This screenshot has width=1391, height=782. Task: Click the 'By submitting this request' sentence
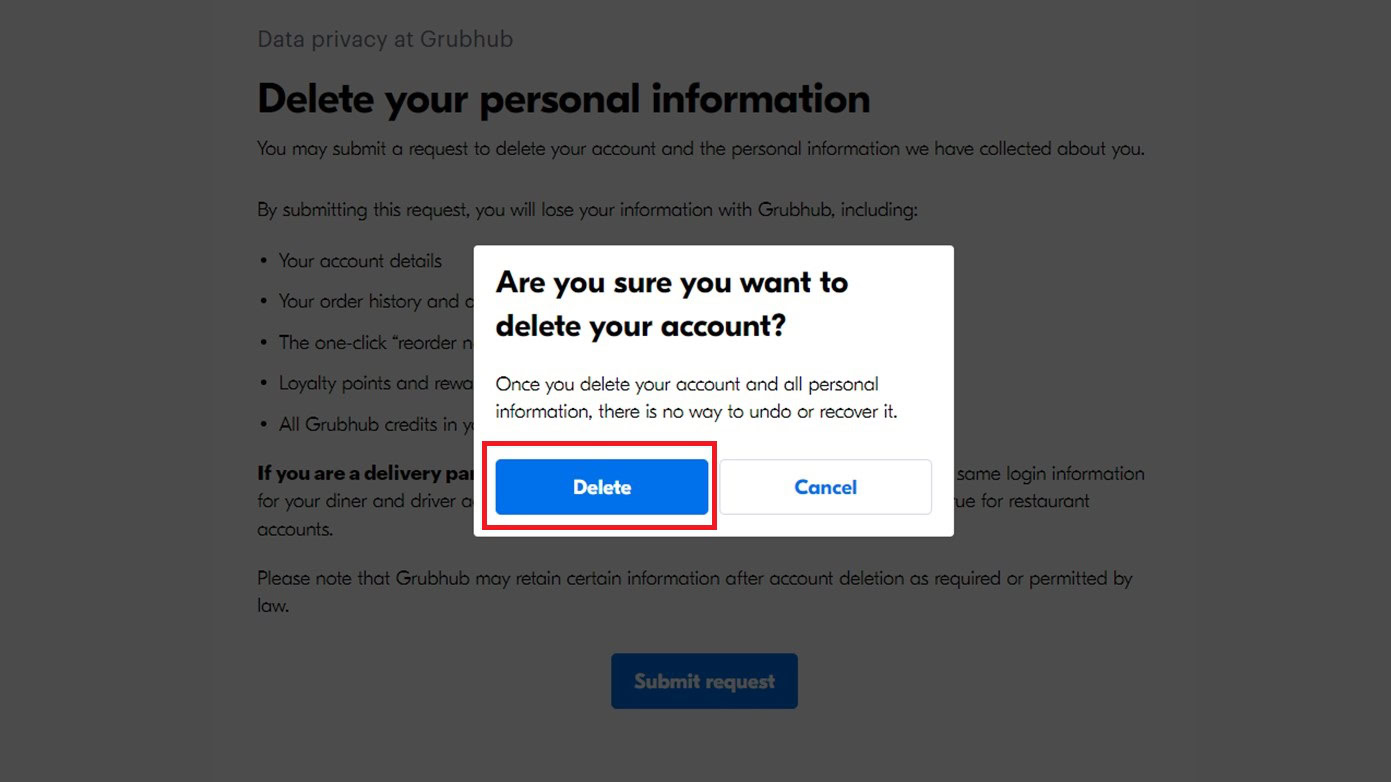coord(587,210)
